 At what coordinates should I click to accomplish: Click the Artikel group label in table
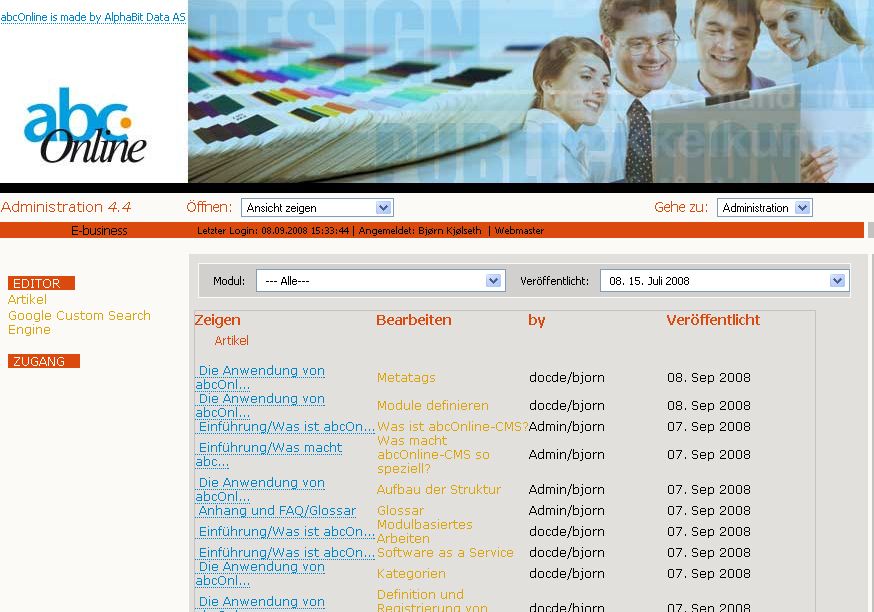point(231,341)
